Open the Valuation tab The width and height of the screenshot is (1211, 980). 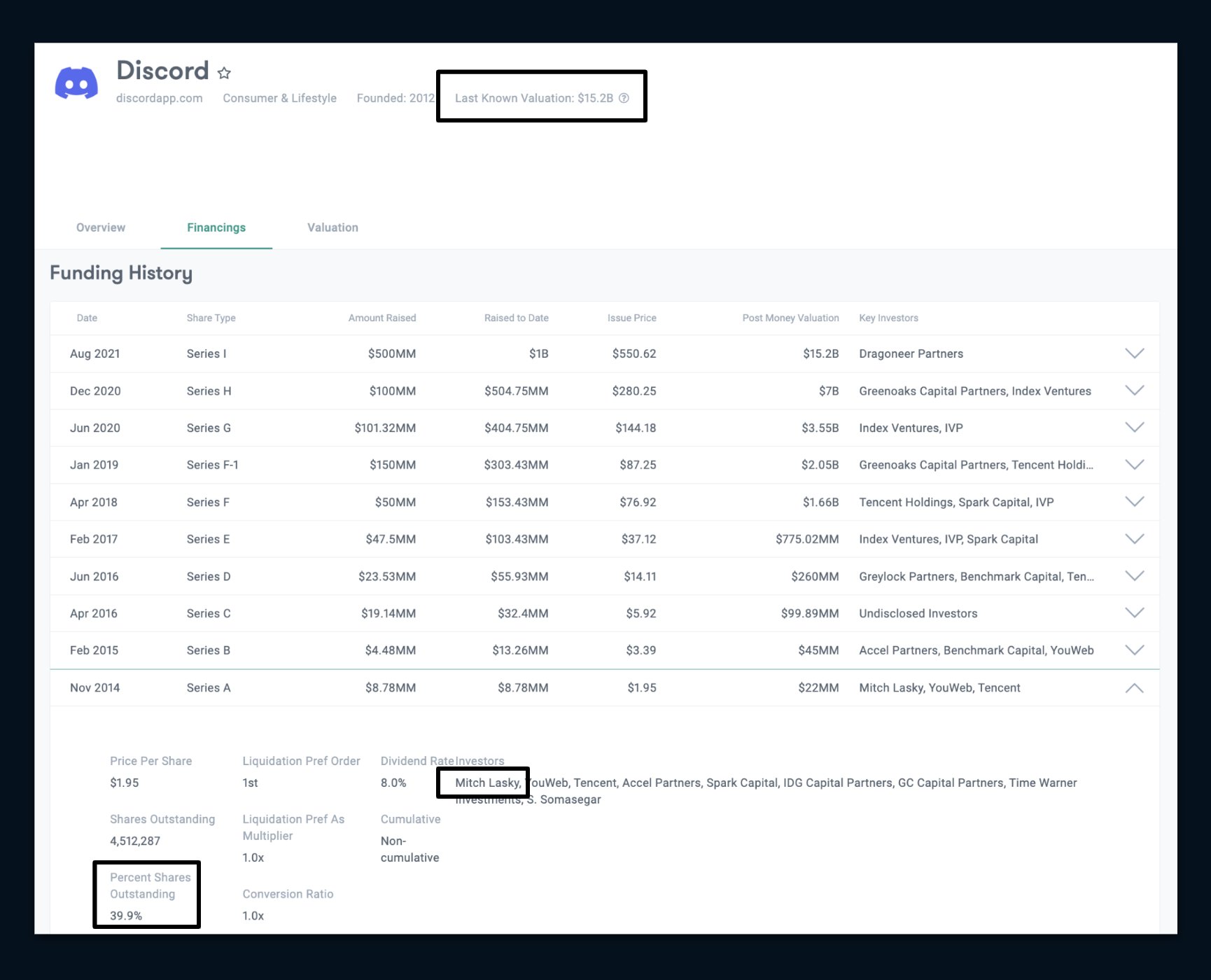[332, 227]
